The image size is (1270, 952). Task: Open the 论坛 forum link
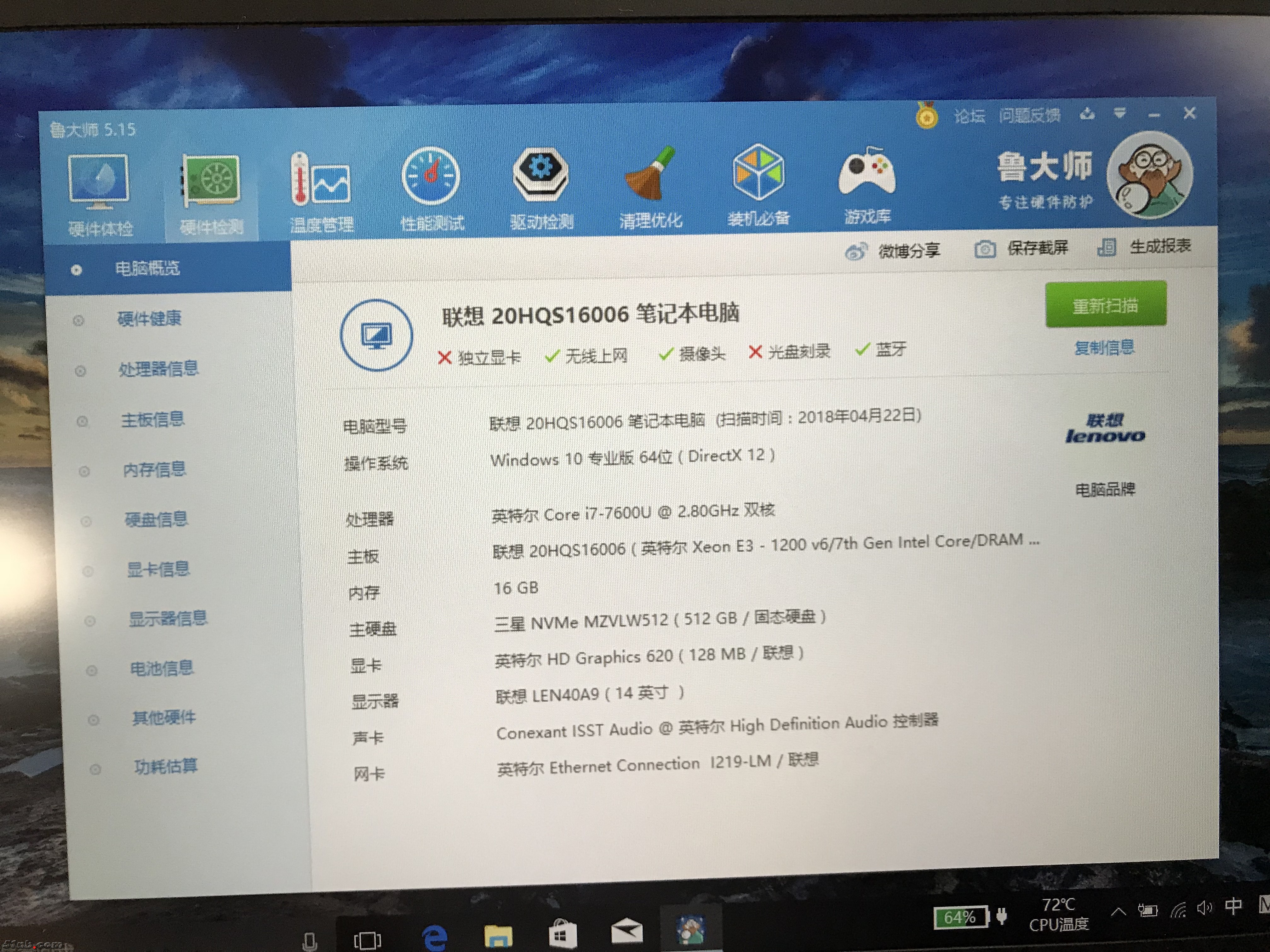[969, 116]
